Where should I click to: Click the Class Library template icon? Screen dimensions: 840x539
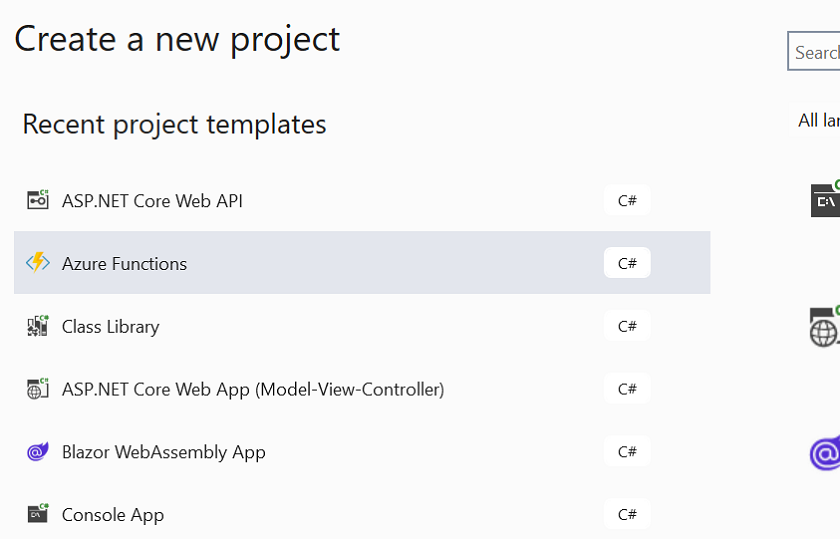coord(38,326)
